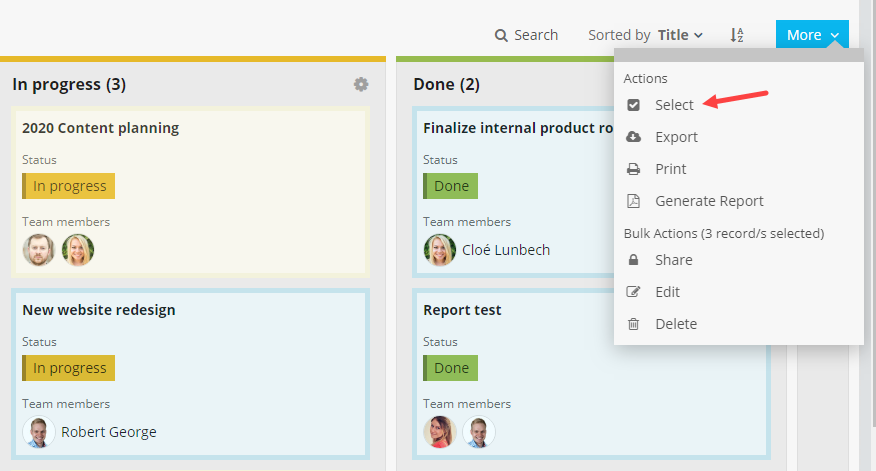Open the 2020 Content planning card
The image size is (876, 471).
point(100,128)
